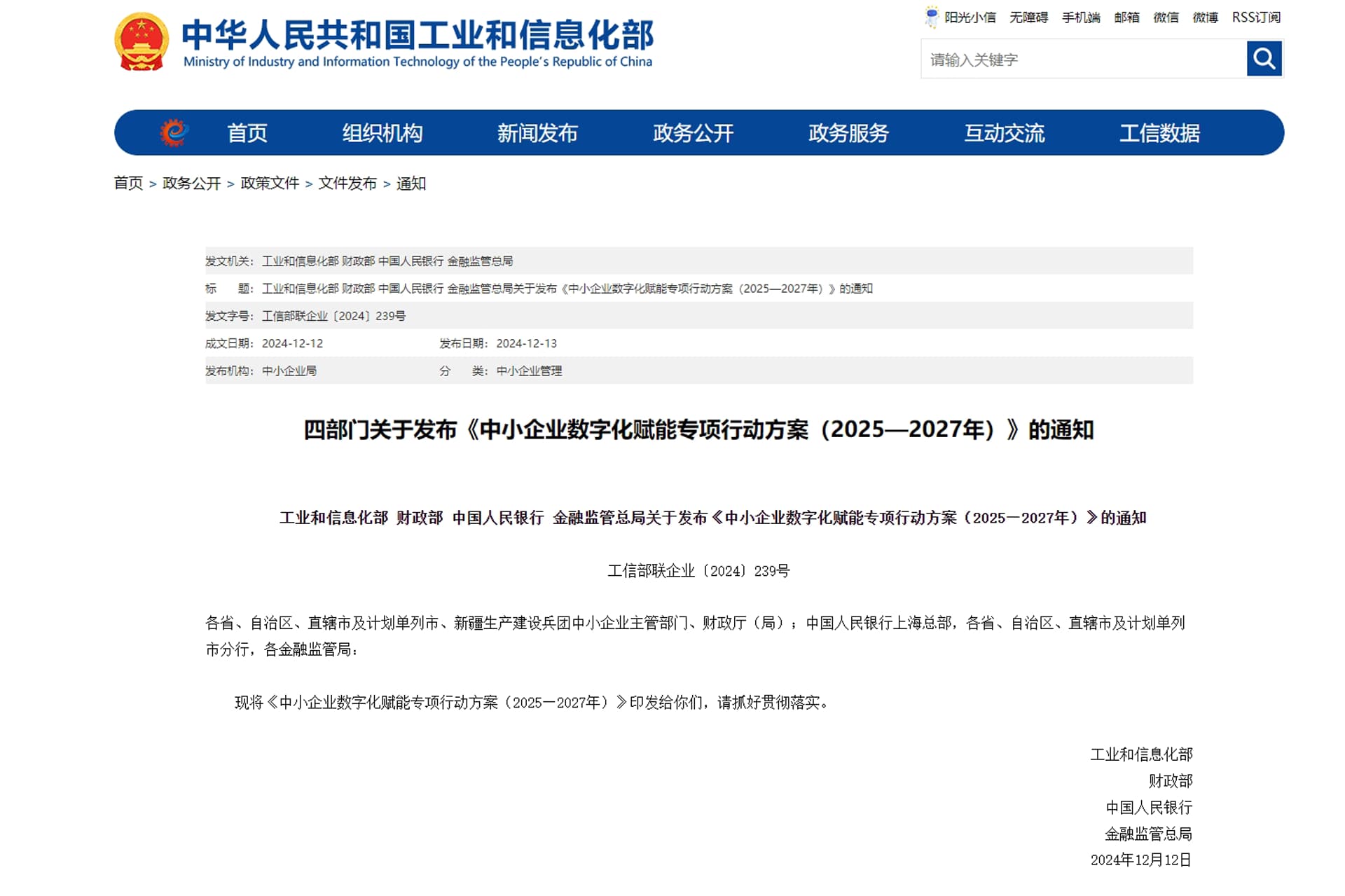Open the 手机端 mobile version link
Image resolution: width=1345 pixels, height=896 pixels.
click(x=1082, y=17)
